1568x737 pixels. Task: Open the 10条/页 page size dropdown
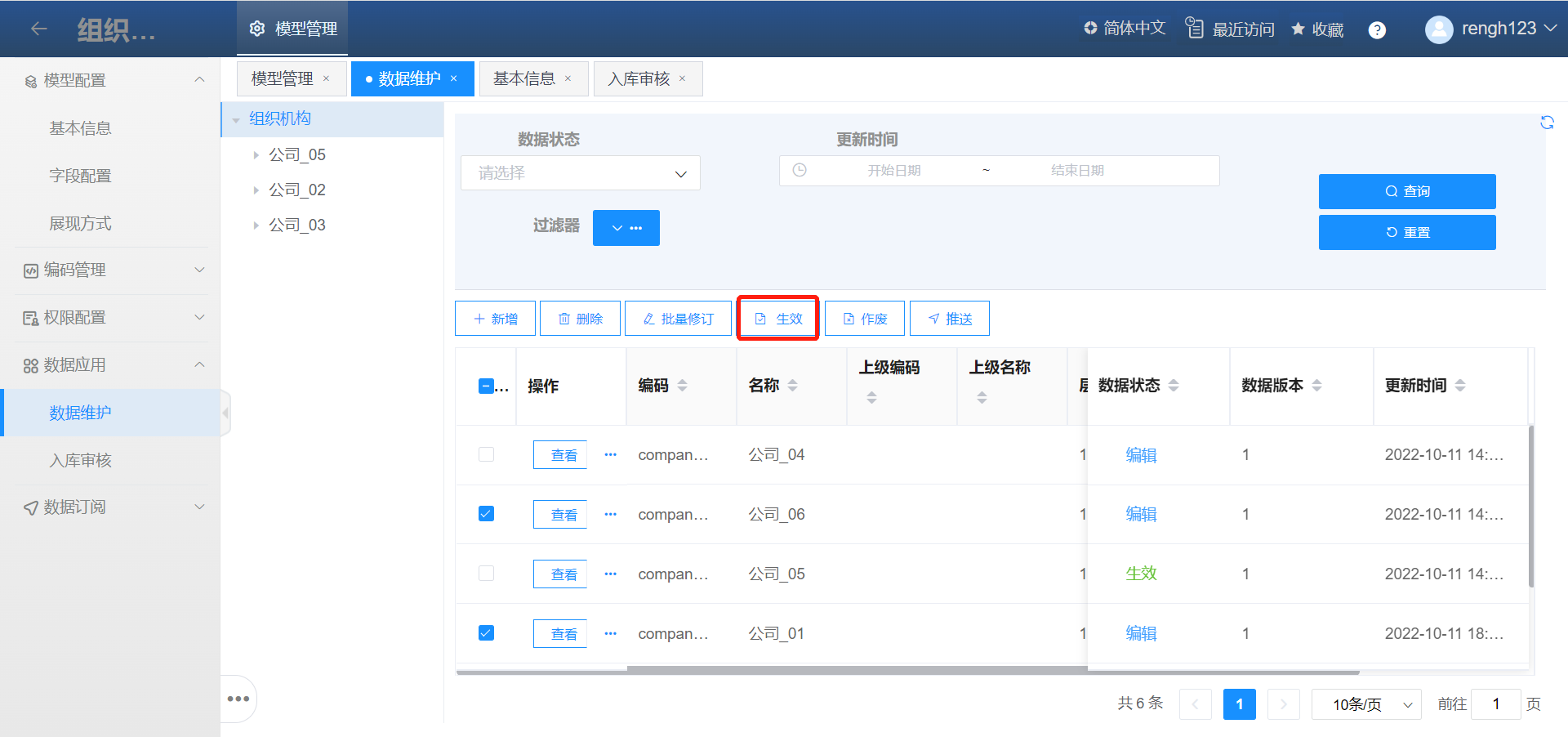point(1365,704)
